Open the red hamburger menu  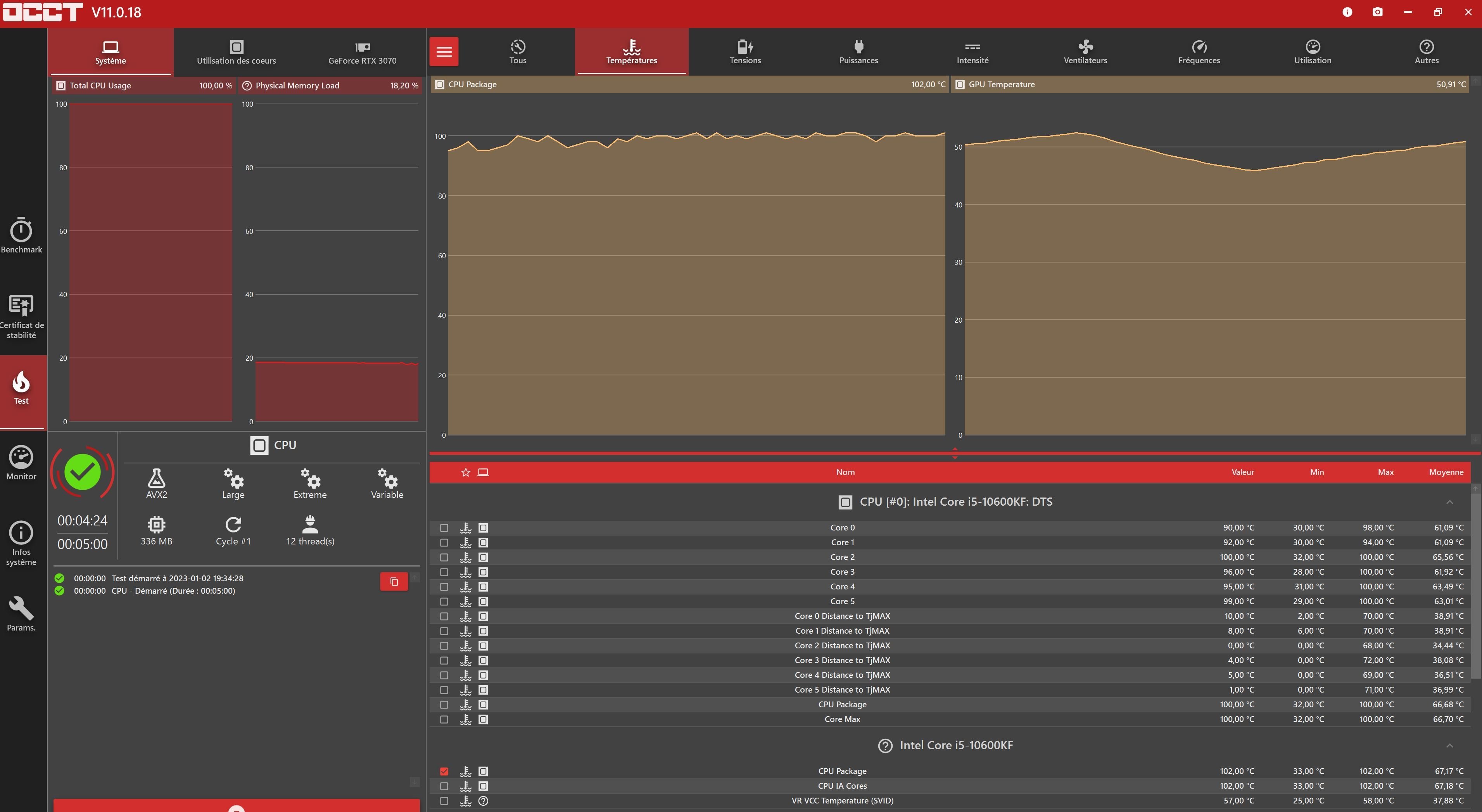click(444, 52)
